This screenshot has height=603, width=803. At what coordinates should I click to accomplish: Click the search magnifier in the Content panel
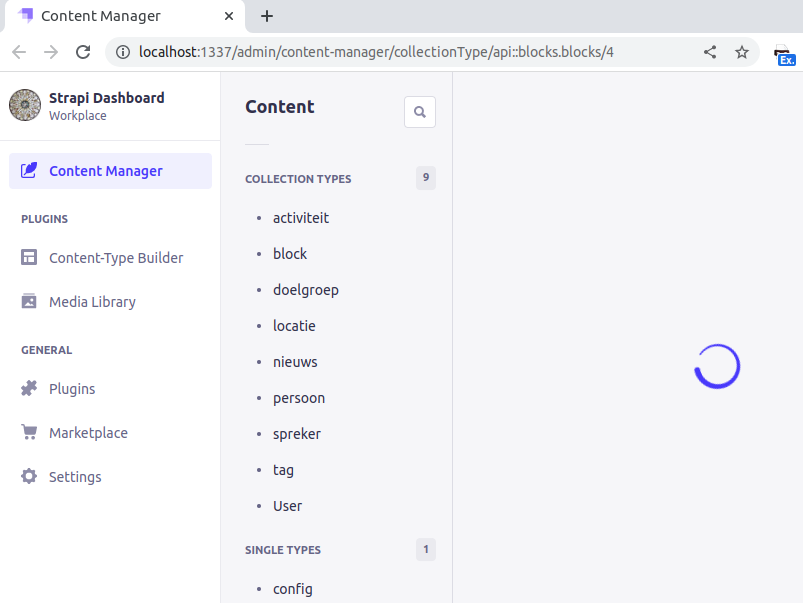tap(419, 111)
